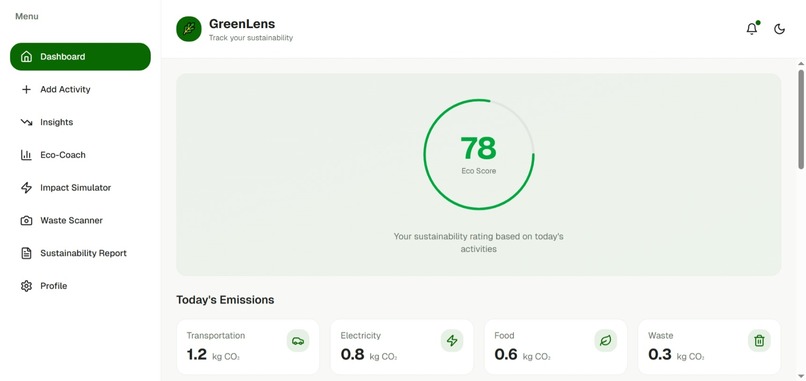
Task: Click the car icon on Transportation card
Action: click(298, 340)
